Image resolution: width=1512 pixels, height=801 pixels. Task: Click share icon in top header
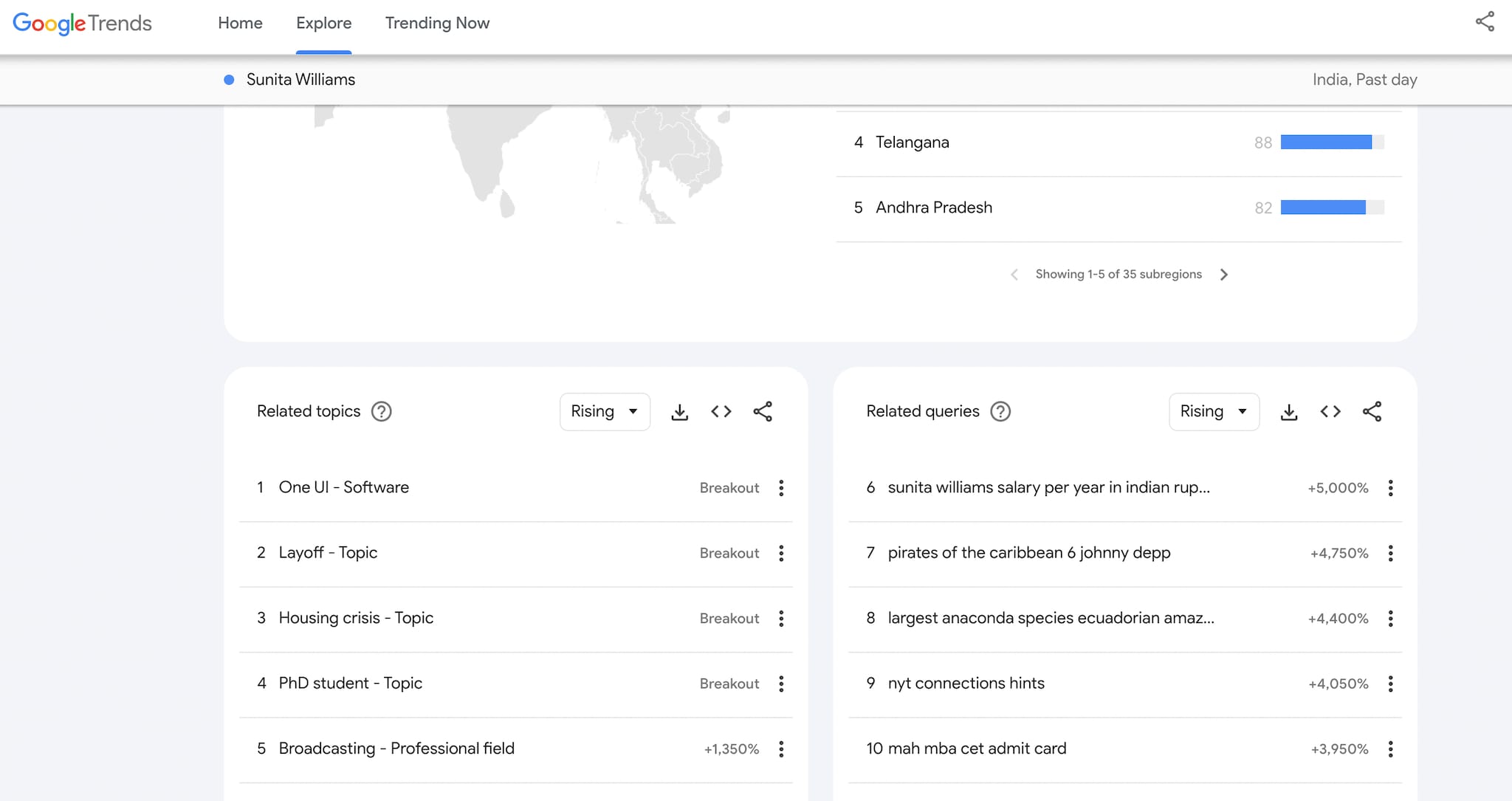tap(1485, 22)
